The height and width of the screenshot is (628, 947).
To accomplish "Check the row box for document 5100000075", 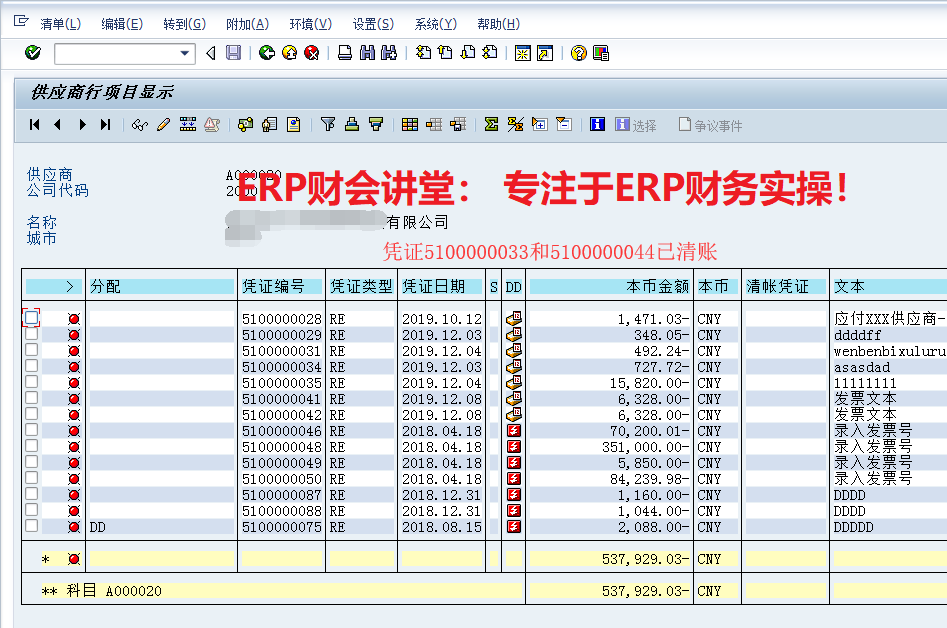I will (x=32, y=526).
